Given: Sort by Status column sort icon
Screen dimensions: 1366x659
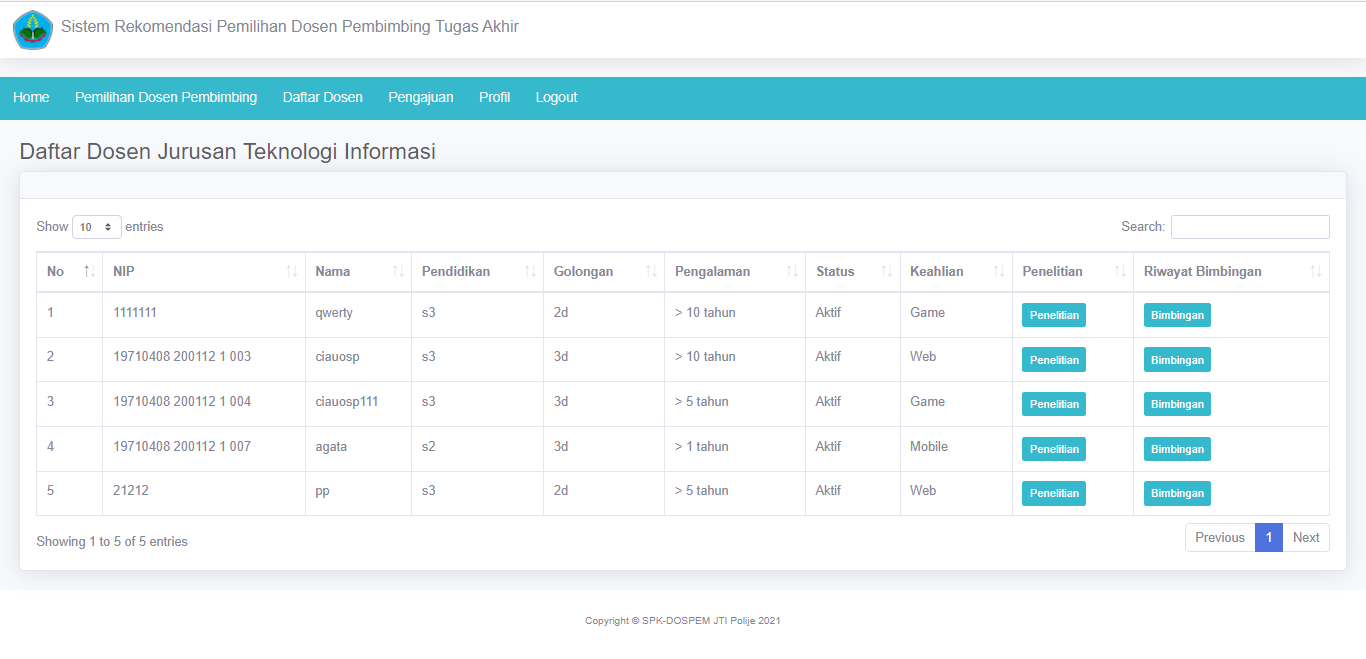Looking at the screenshot, I should tap(886, 272).
